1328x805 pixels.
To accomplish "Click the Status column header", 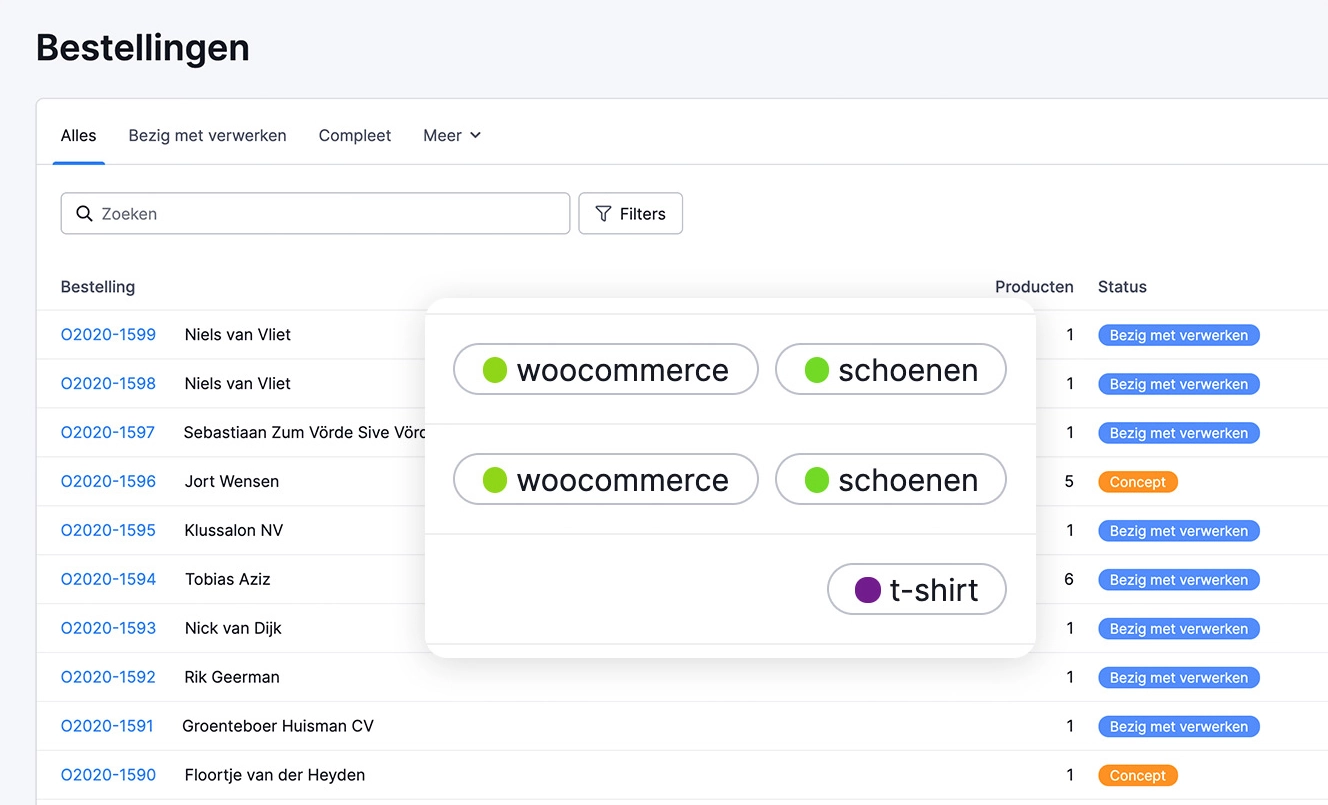I will pos(1122,287).
